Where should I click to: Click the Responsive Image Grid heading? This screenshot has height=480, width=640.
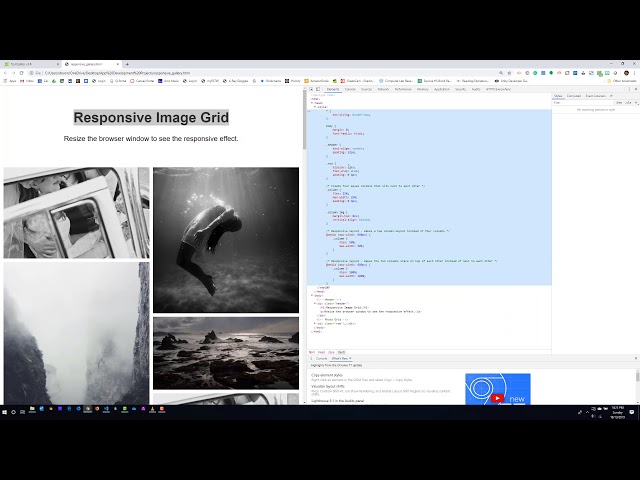151,118
